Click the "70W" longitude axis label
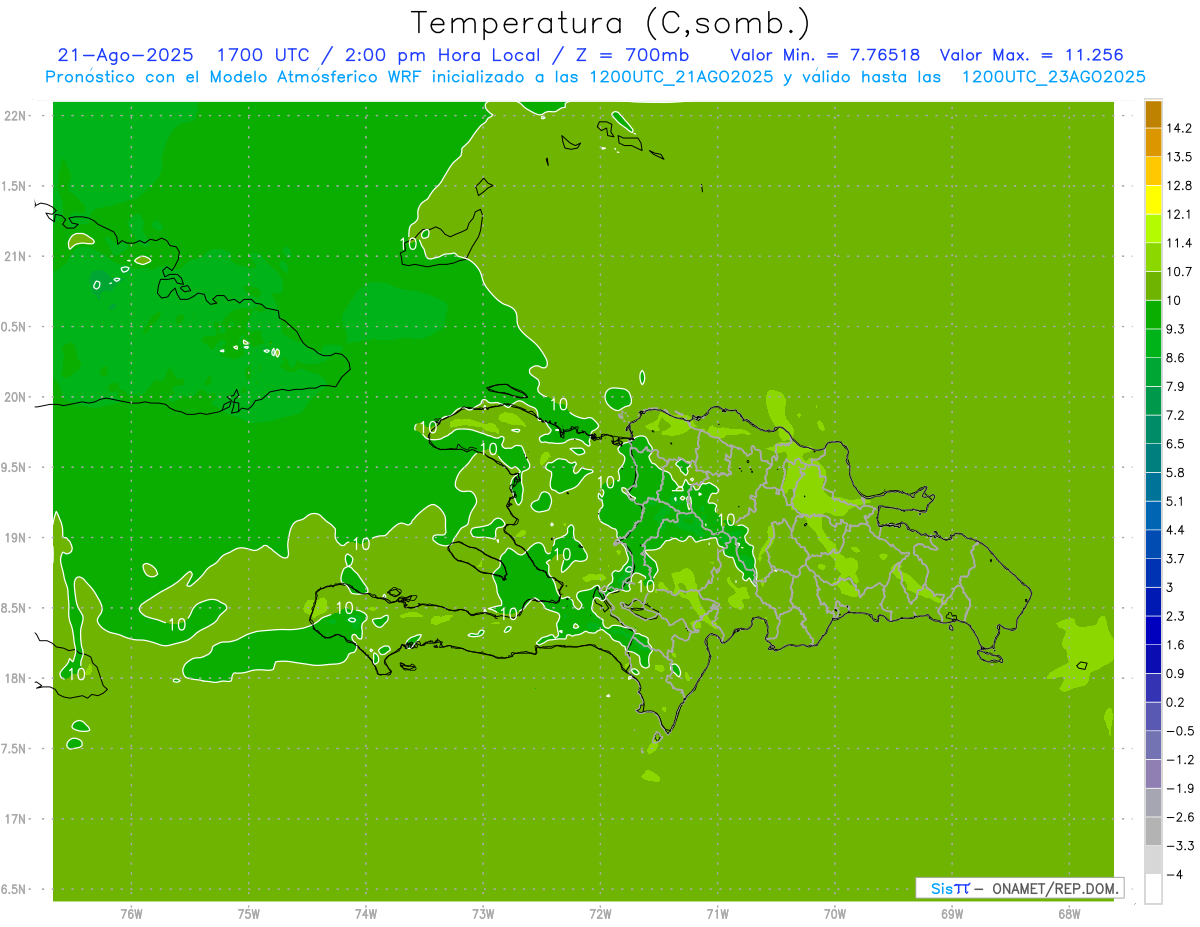This screenshot has height=927, width=1200. (835, 914)
